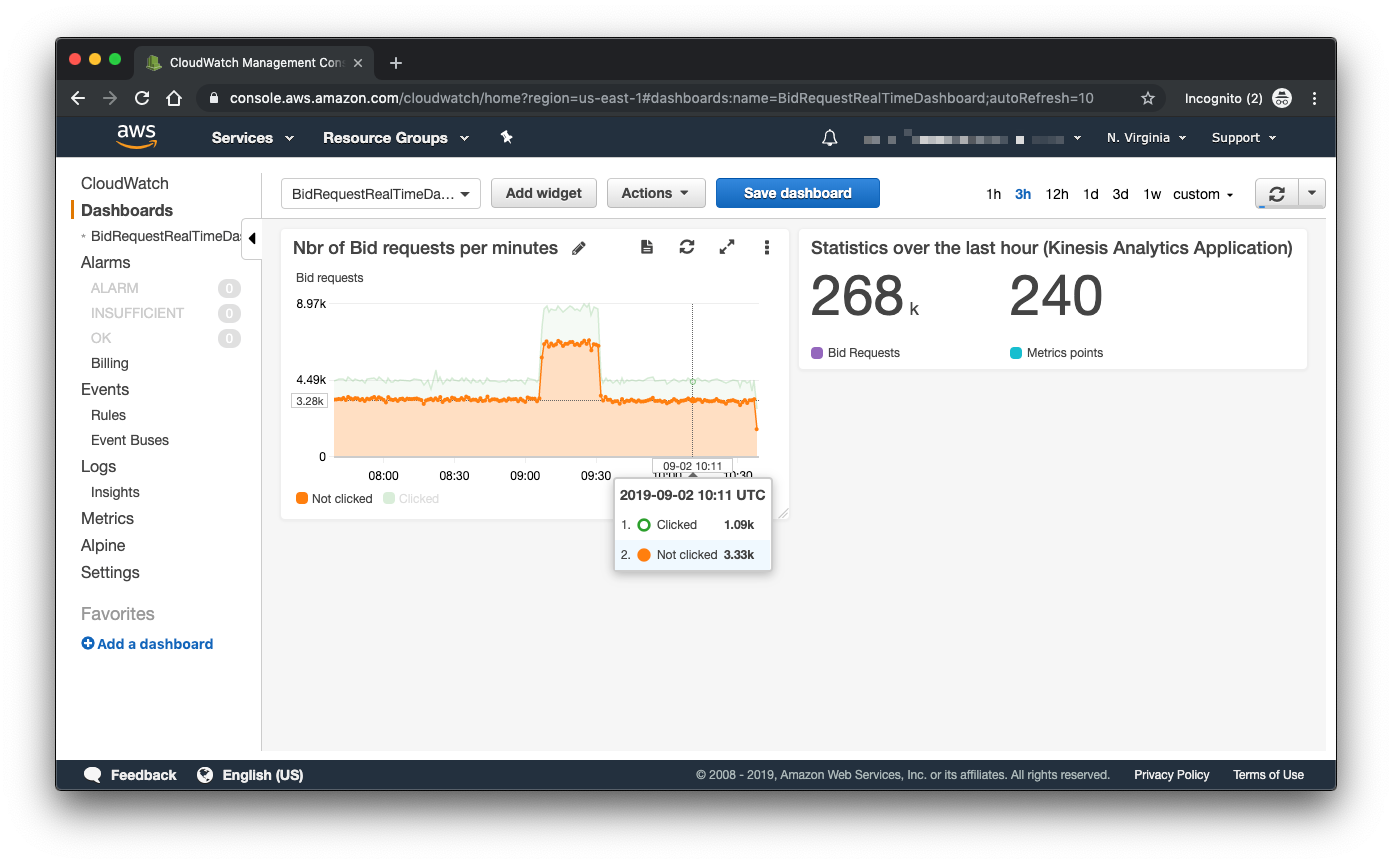1392x864 pixels.
Task: Open the Chrome three-dot menu
Action: (1314, 98)
